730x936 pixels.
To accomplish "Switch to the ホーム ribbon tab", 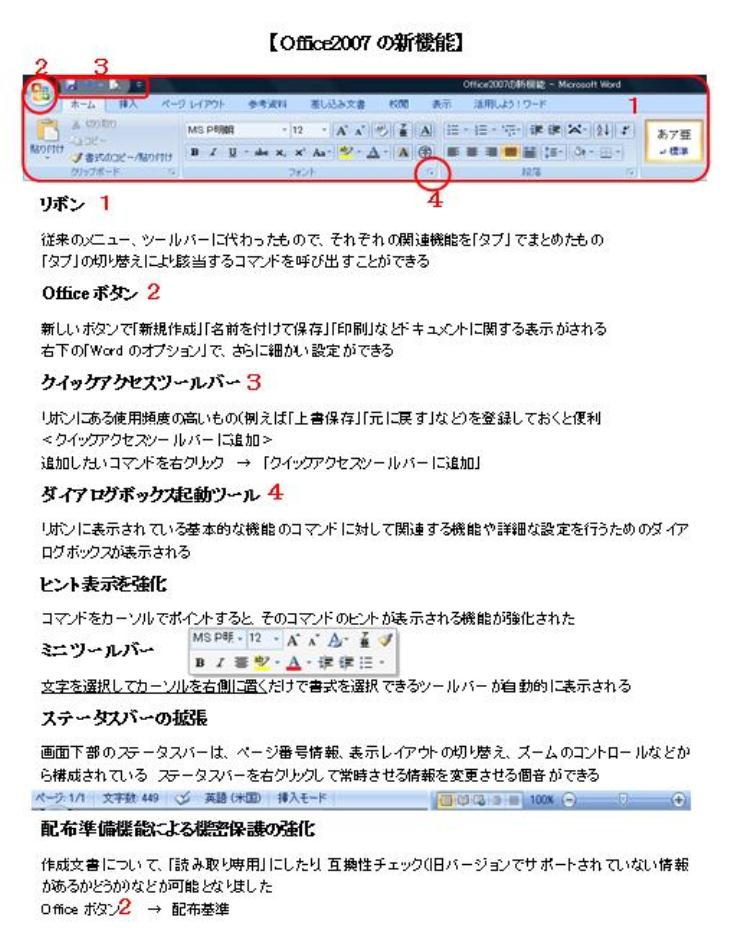I will 83,104.
